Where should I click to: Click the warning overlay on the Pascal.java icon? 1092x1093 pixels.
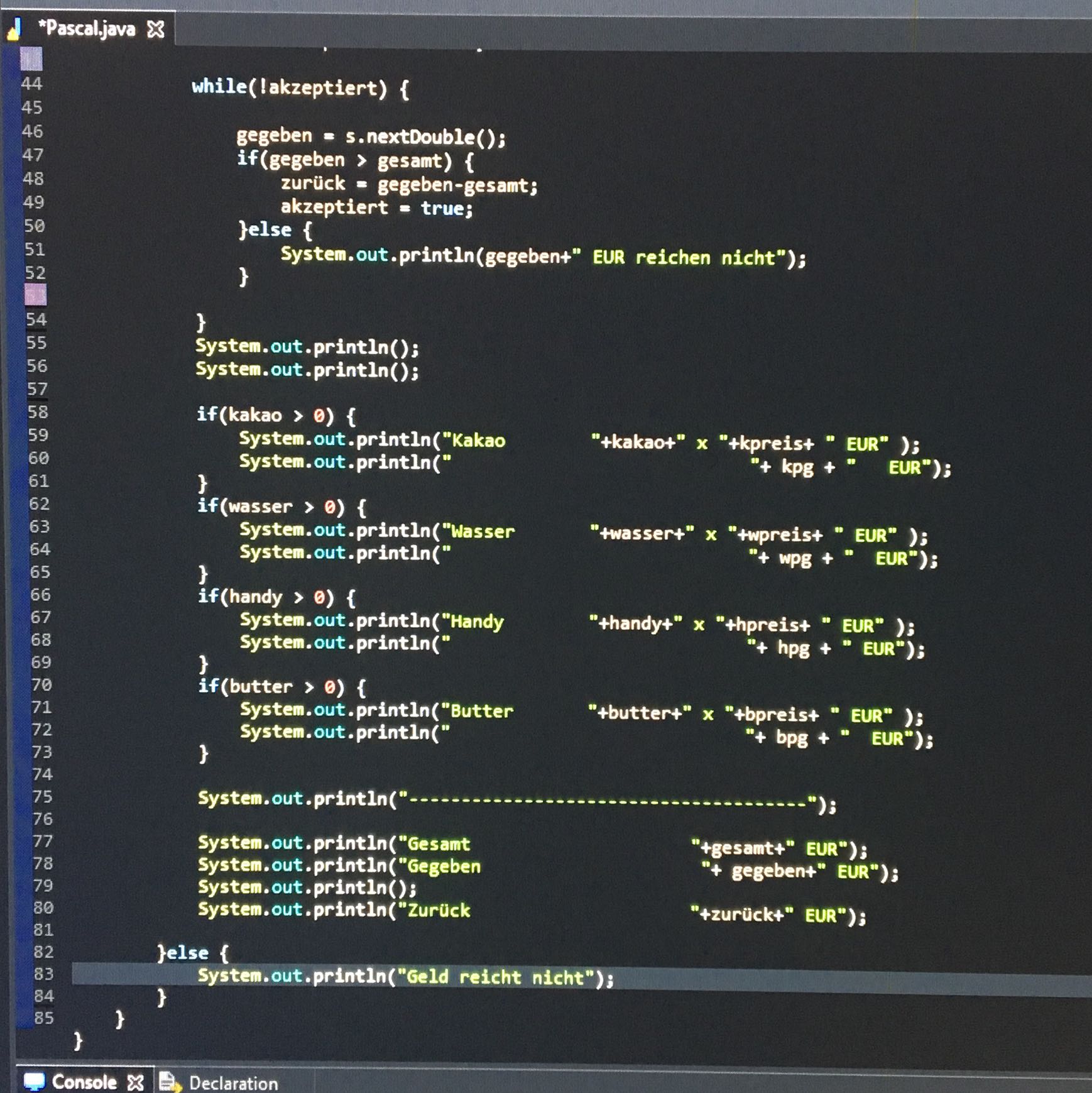(x=13, y=35)
